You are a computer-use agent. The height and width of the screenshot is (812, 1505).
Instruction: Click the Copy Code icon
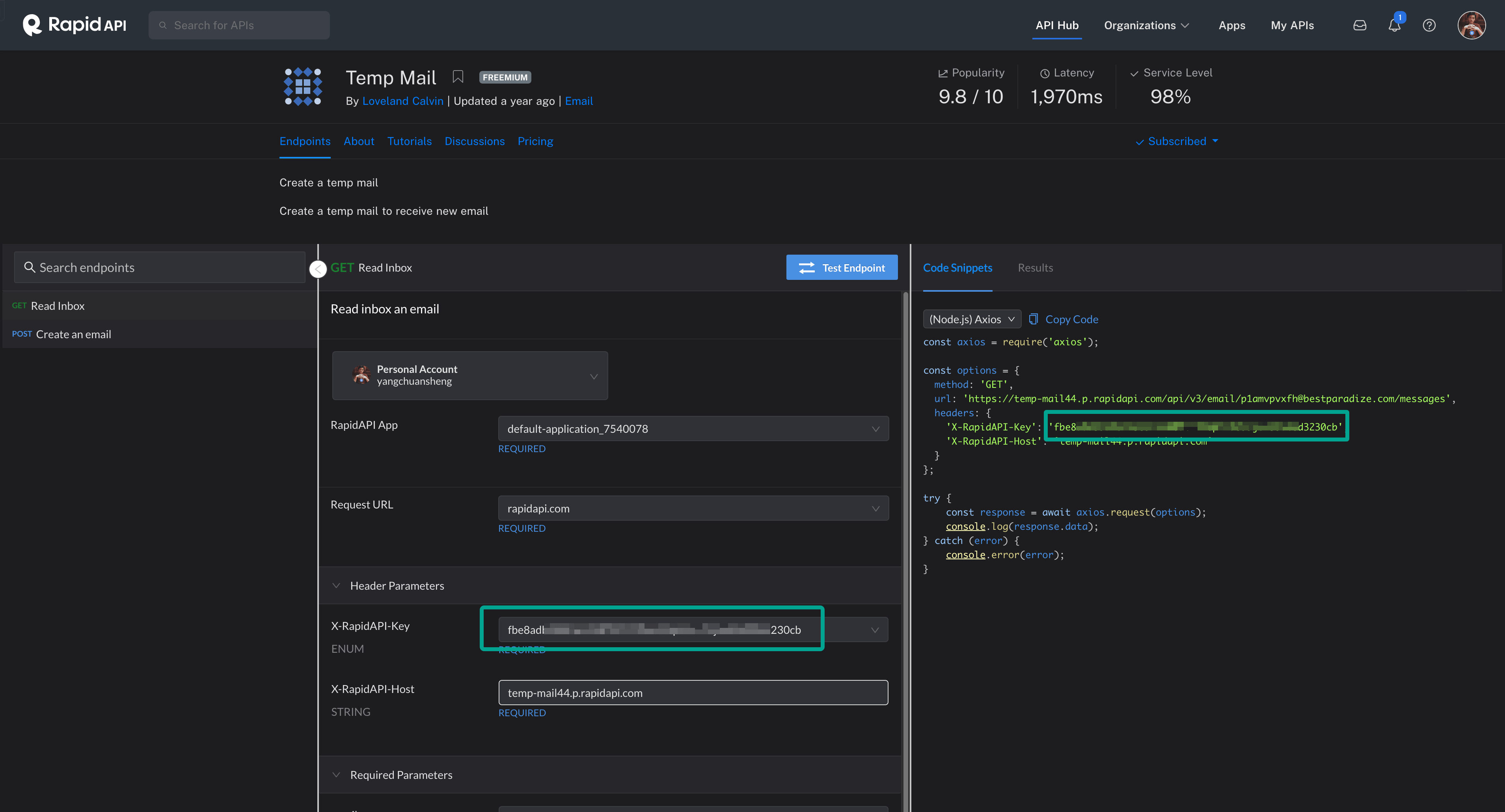pos(1033,319)
